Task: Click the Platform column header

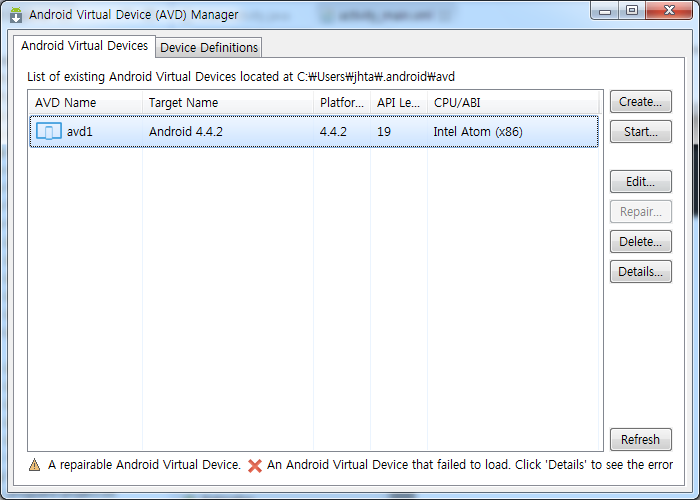Action: (342, 103)
